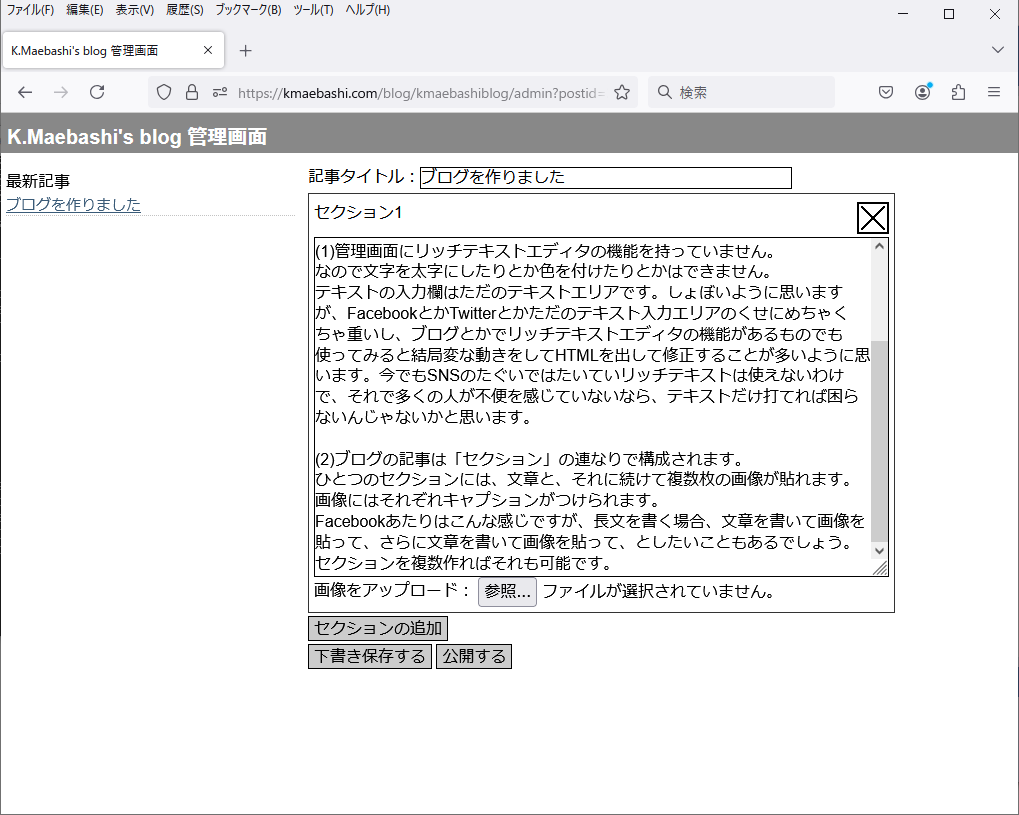Click the Firefox account profile icon
1019x815 pixels.
pos(922,92)
